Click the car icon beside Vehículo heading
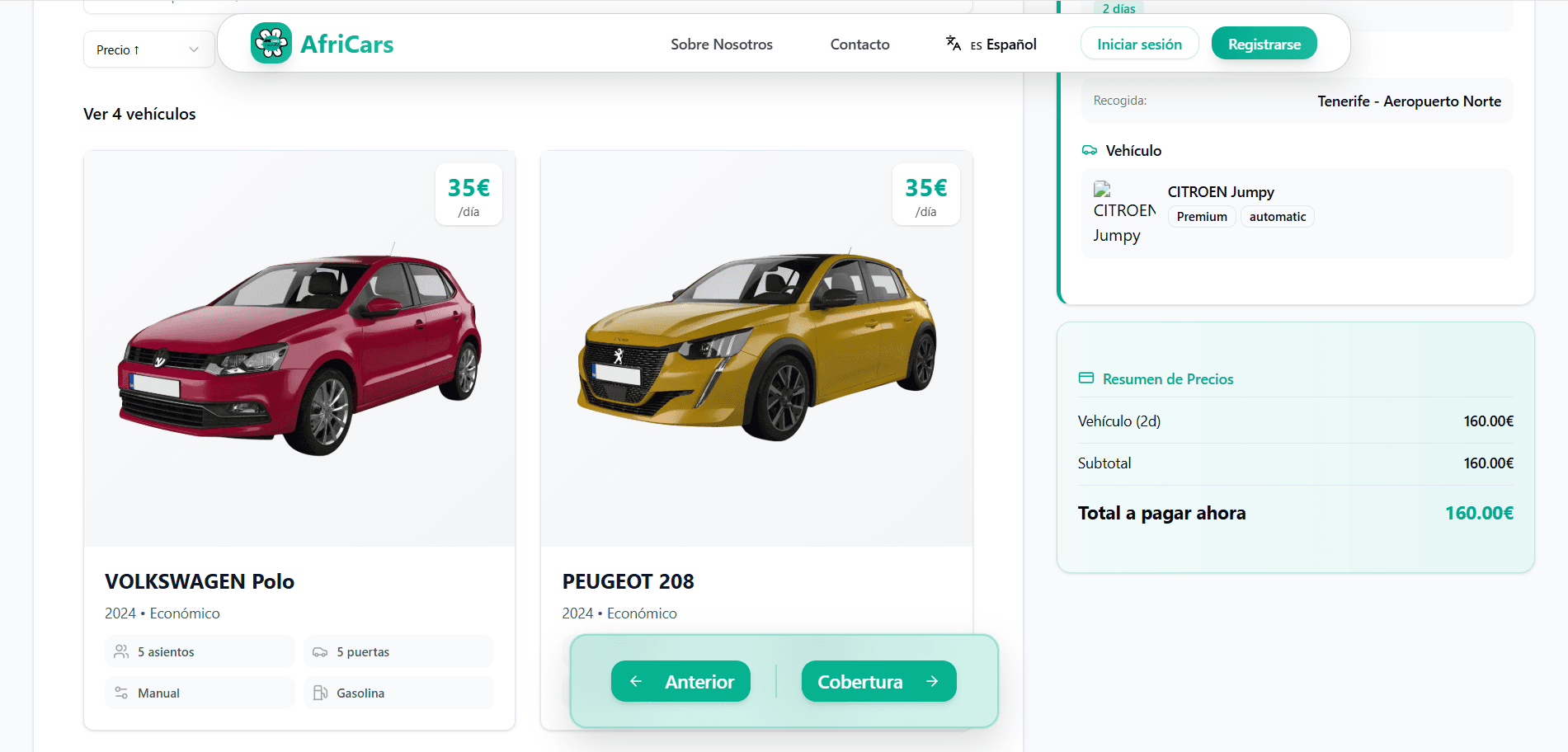This screenshot has height=752, width=1568. click(x=1090, y=150)
